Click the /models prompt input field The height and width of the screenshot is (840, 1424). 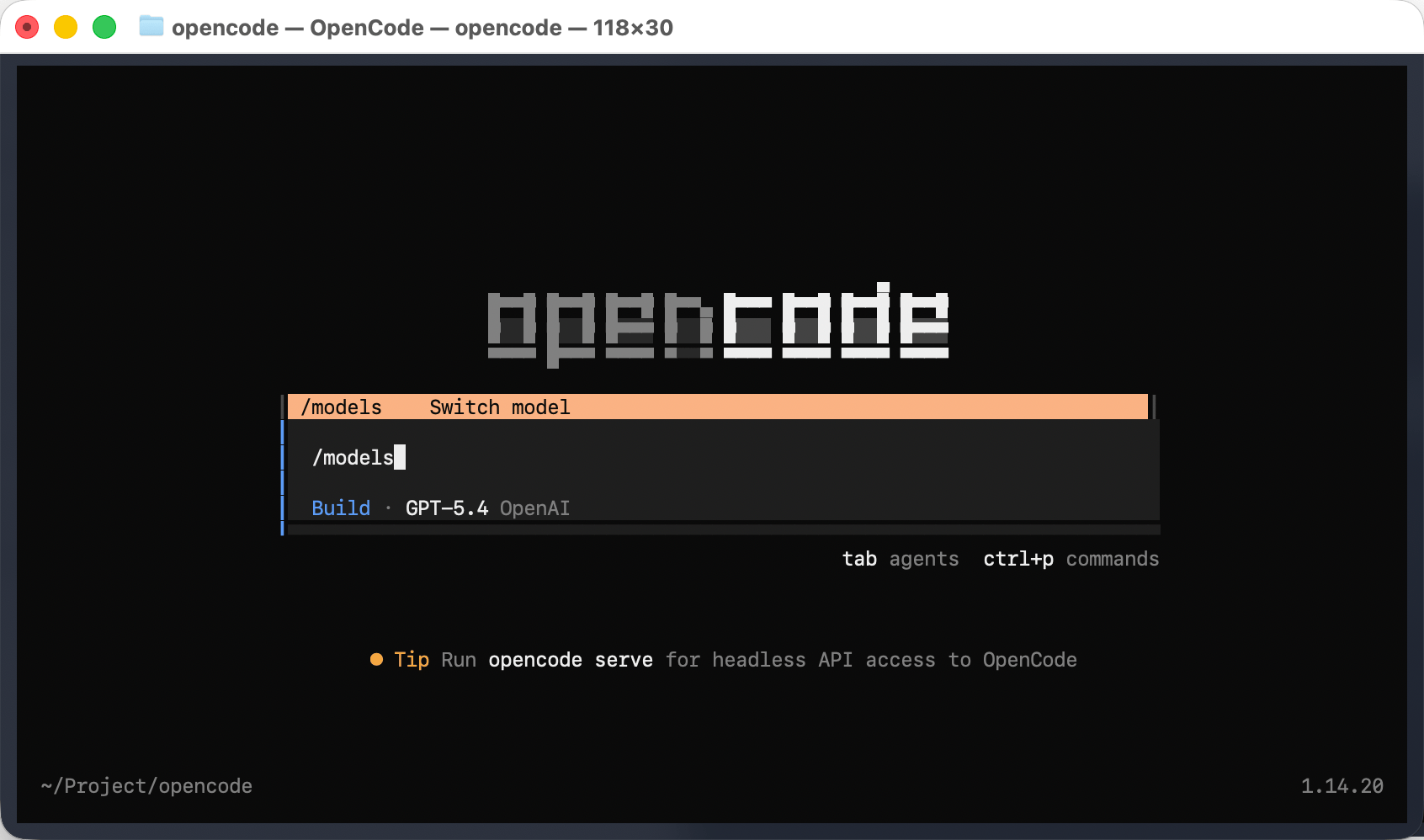point(723,458)
